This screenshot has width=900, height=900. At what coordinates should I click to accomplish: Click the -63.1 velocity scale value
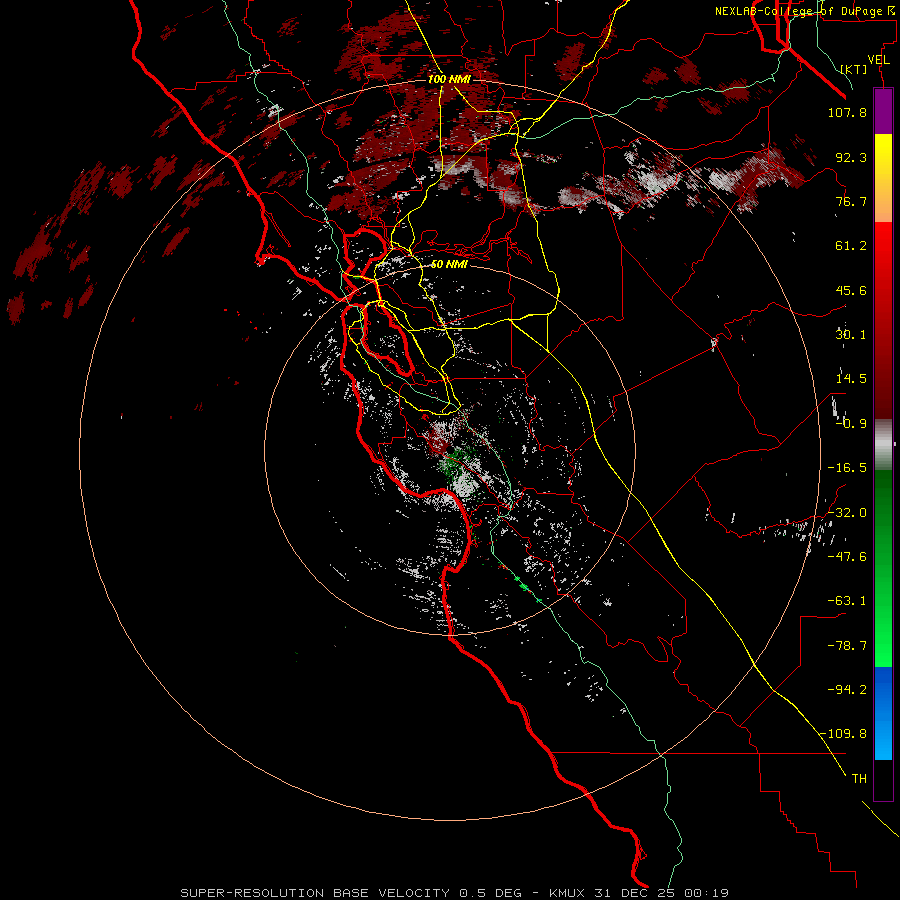(x=847, y=601)
